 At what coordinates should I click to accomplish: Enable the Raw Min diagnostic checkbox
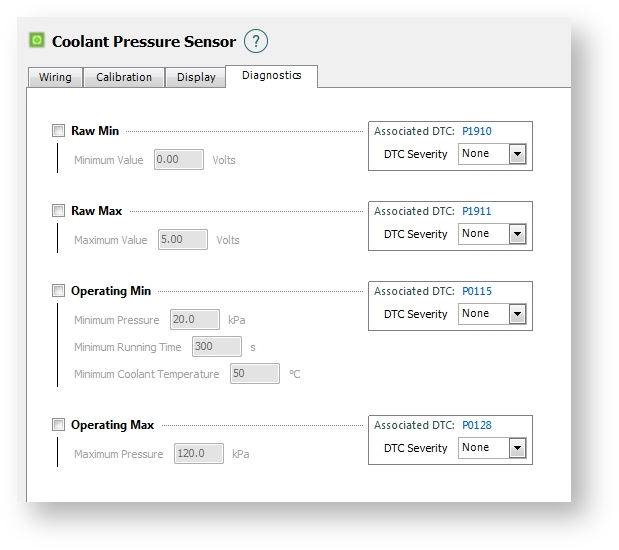point(58,131)
